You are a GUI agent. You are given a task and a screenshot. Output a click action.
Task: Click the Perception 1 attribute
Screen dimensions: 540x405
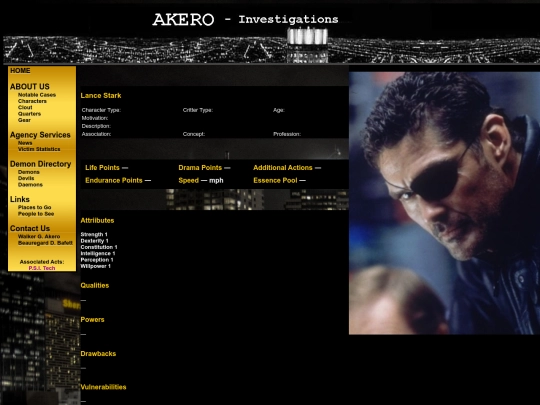pos(97,260)
